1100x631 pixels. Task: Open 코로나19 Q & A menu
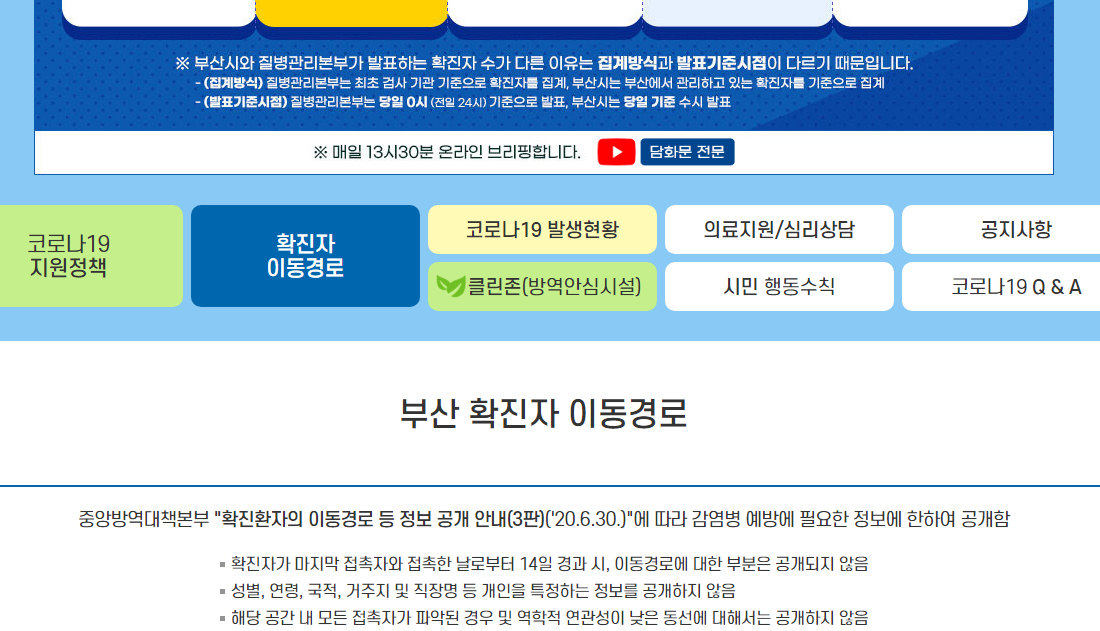pos(1001,286)
